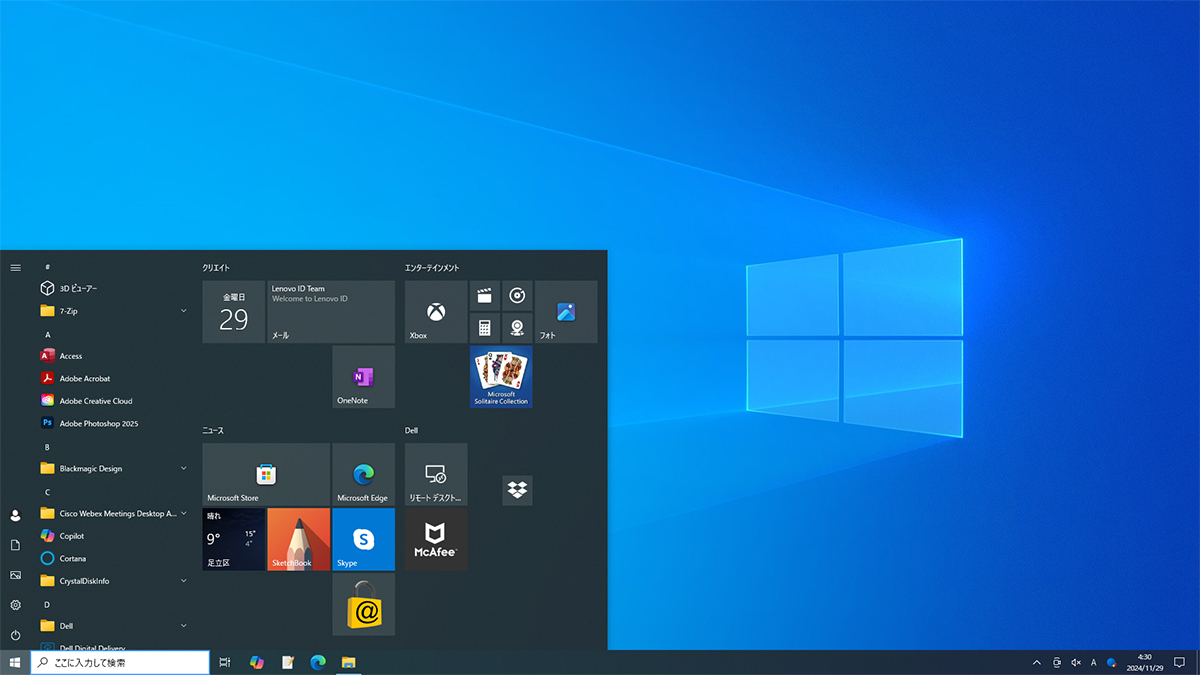Open the weather tile for 足立区
1200x675 pixels.
point(234,539)
